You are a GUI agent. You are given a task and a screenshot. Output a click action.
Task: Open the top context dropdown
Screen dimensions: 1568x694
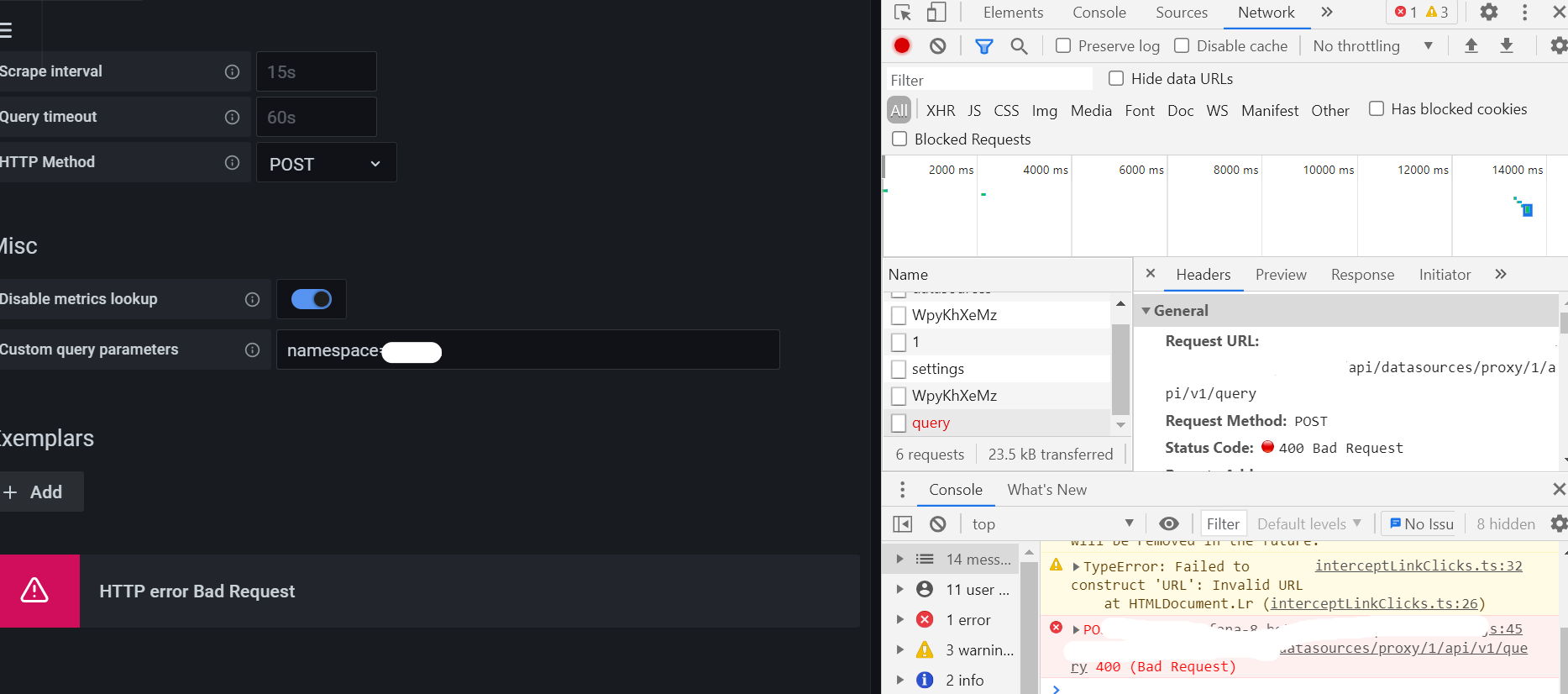[x=1053, y=524]
